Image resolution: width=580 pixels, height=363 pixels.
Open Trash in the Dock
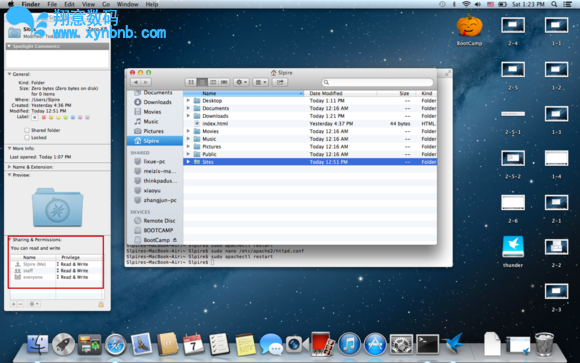tap(544, 344)
